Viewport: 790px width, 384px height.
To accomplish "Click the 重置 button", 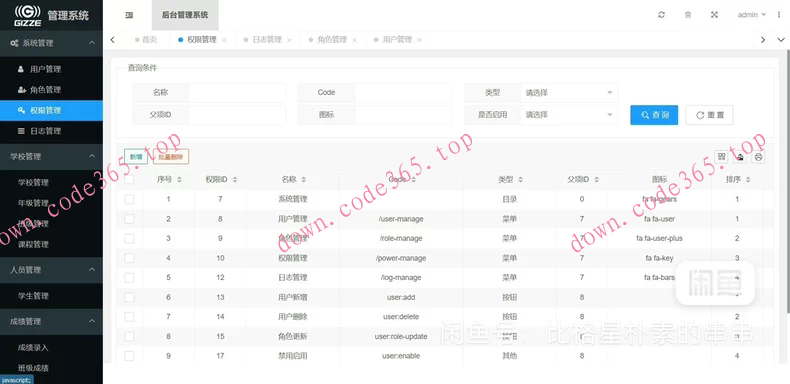I will pyautogui.click(x=709, y=115).
